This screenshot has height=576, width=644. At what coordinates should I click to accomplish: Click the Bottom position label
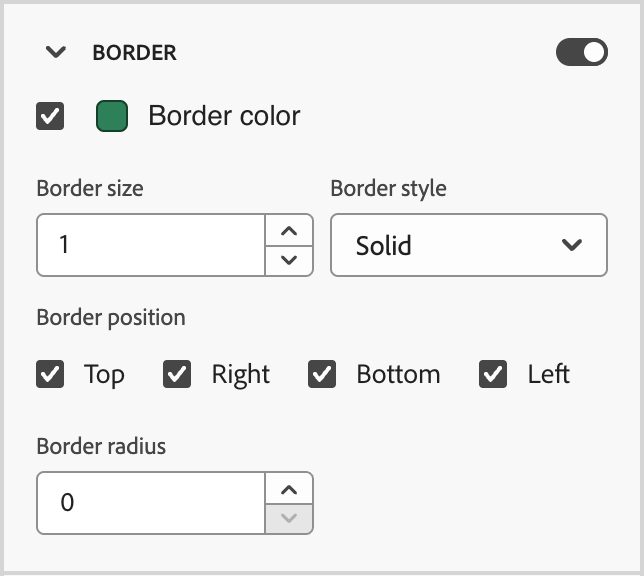click(398, 375)
